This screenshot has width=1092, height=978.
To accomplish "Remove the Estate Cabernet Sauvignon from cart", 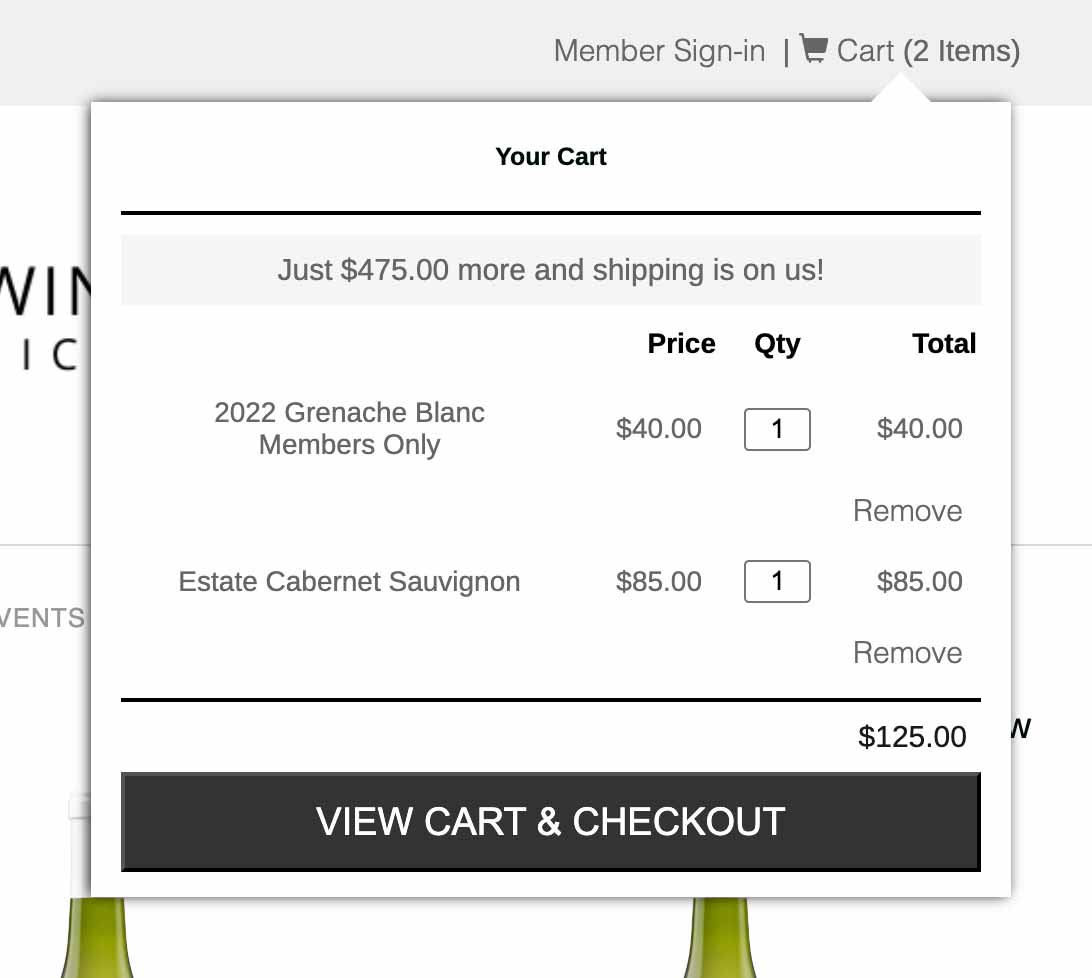I will coord(907,653).
